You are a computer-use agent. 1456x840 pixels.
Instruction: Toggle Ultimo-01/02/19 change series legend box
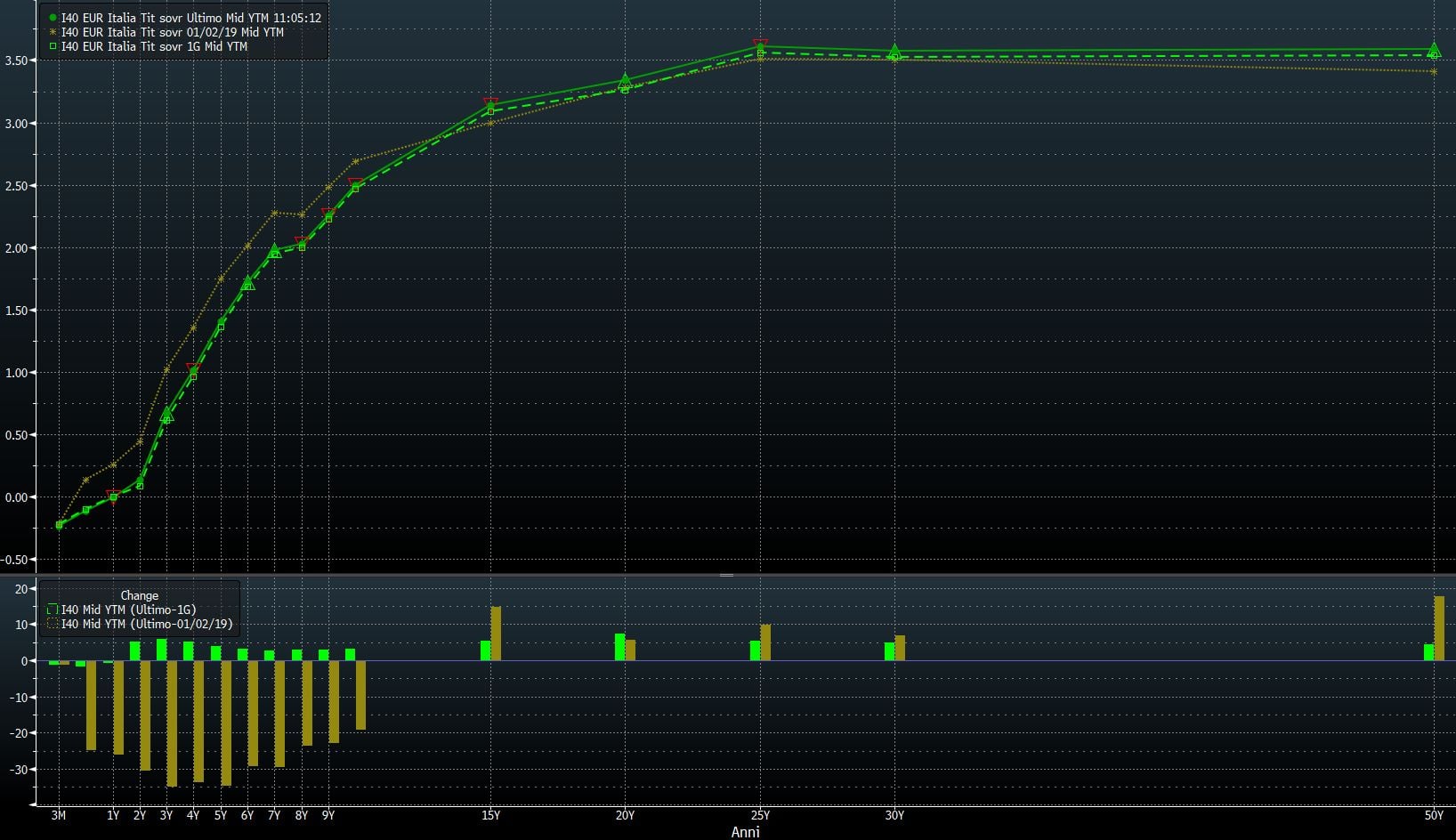point(53,625)
